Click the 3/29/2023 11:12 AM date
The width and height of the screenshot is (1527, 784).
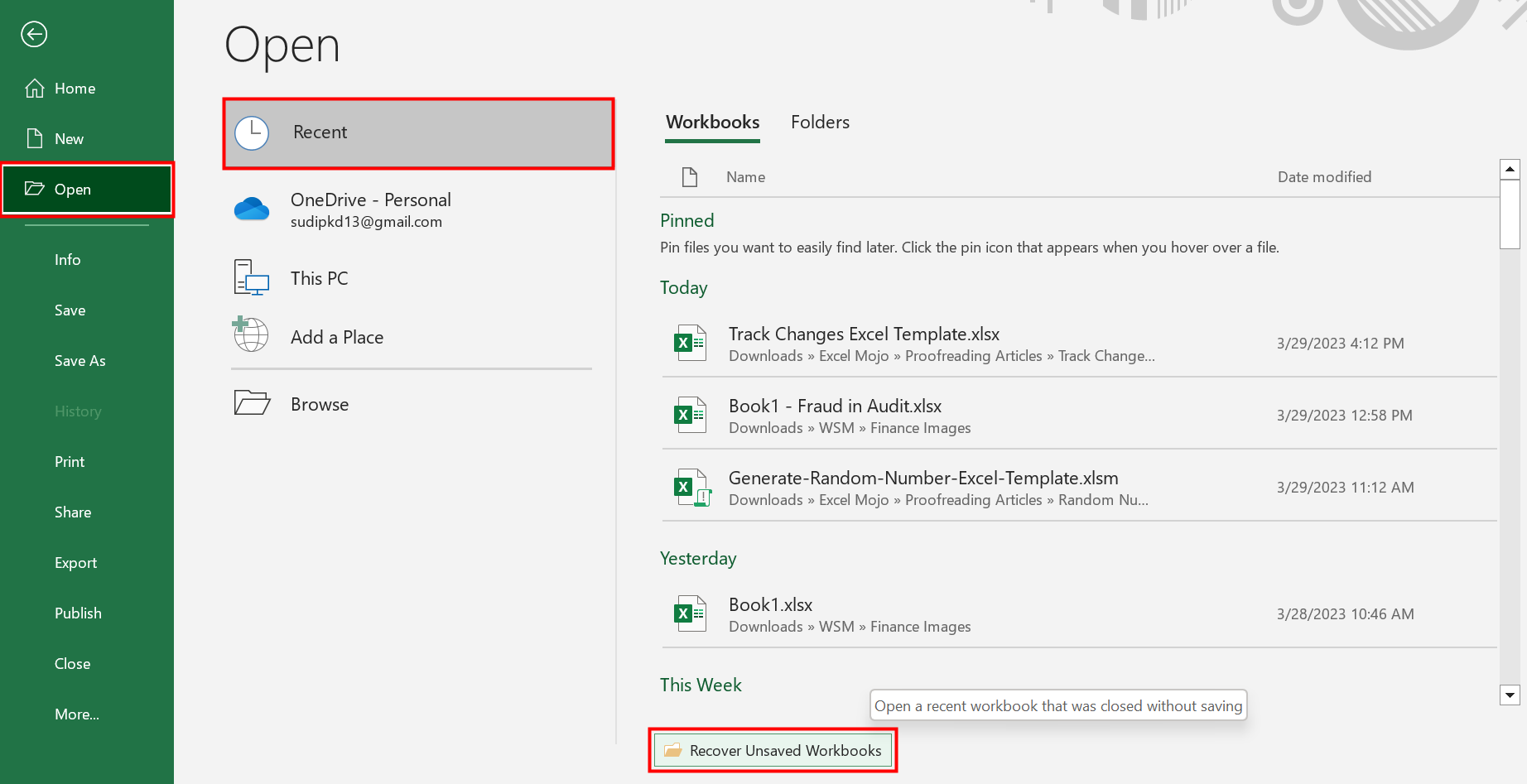point(1345,487)
